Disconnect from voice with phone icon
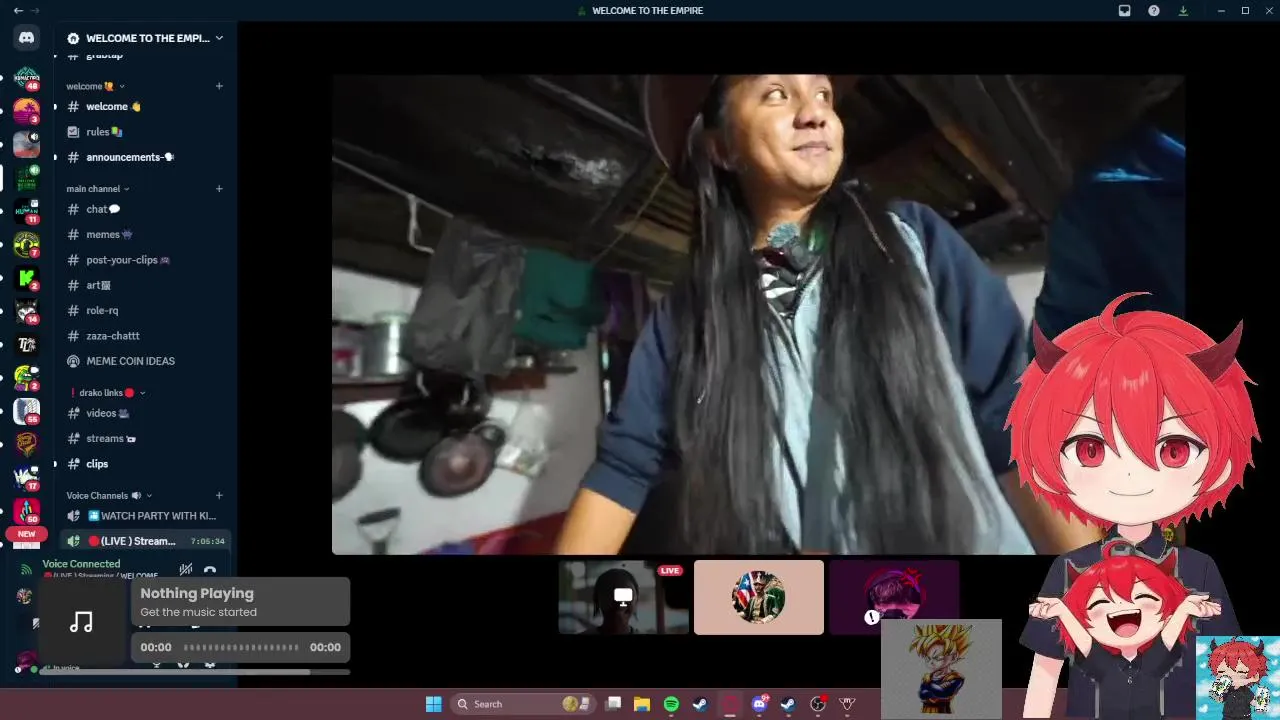The width and height of the screenshot is (1280, 720). [210, 571]
